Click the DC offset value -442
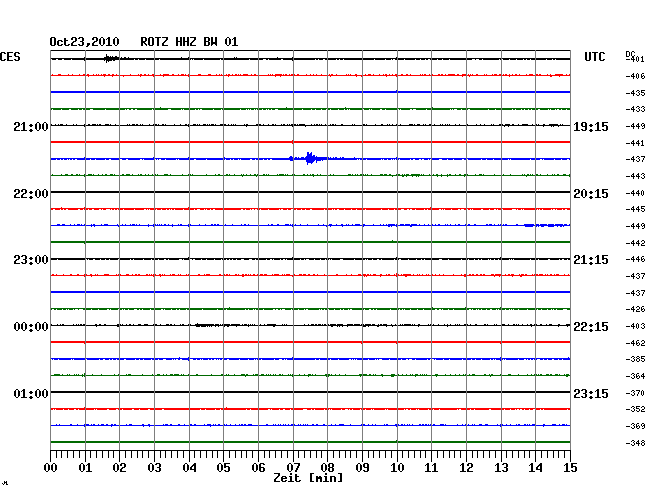The height and width of the screenshot is (494, 650). (x=635, y=243)
